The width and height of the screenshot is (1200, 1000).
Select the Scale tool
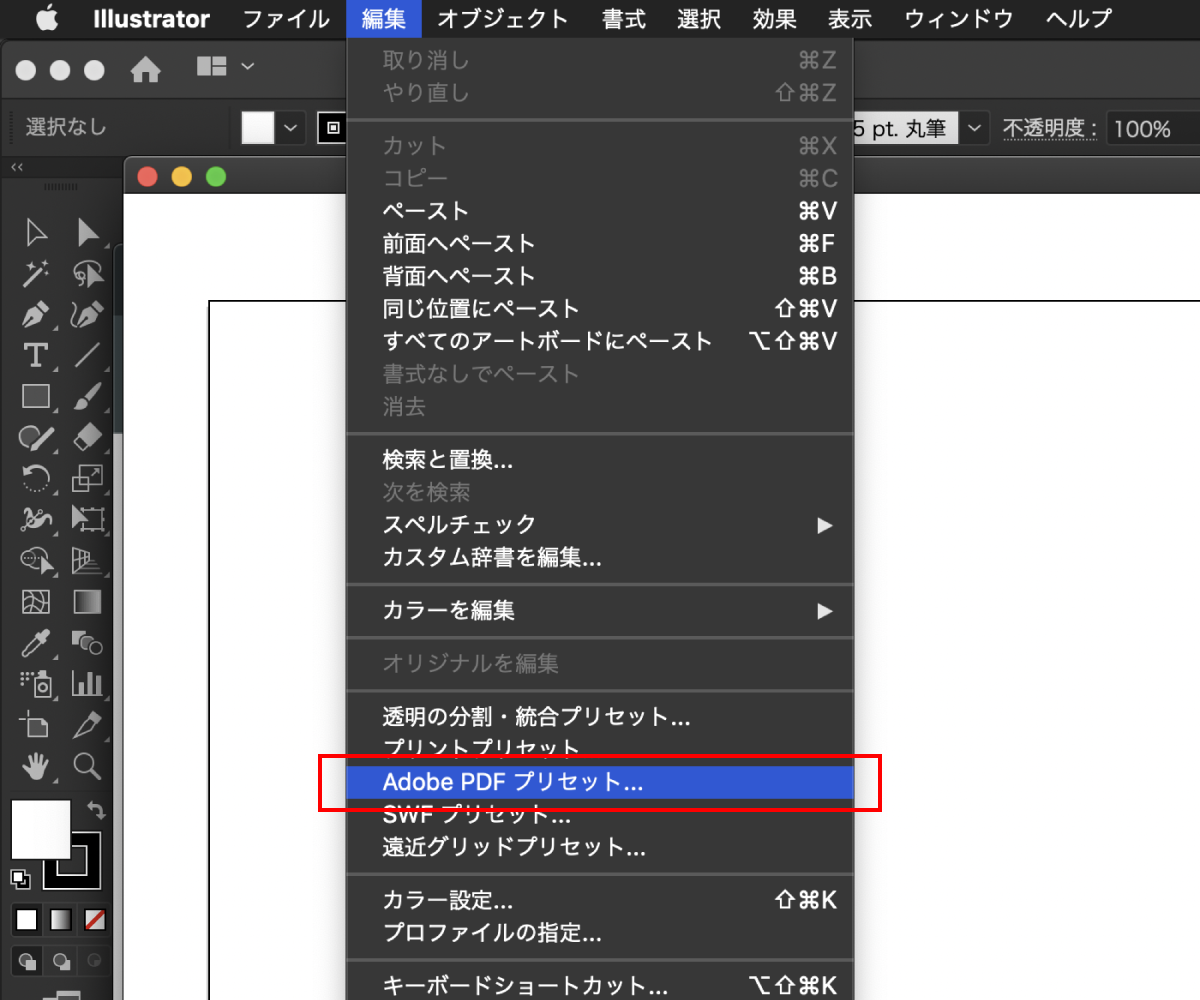[x=88, y=478]
